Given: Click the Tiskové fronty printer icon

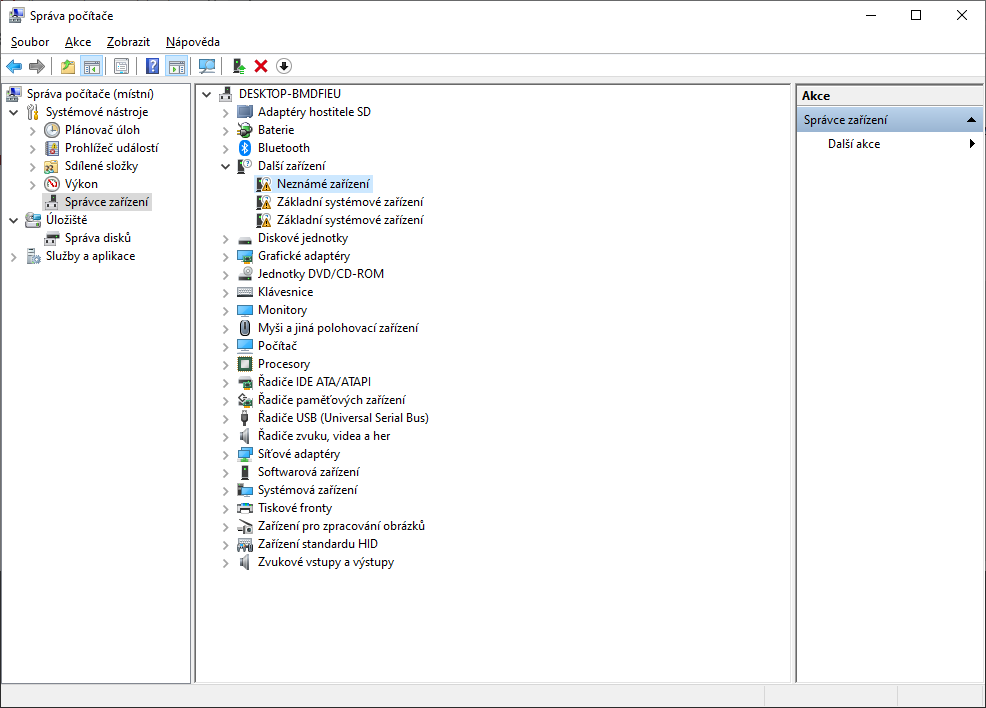Looking at the screenshot, I should coord(245,508).
